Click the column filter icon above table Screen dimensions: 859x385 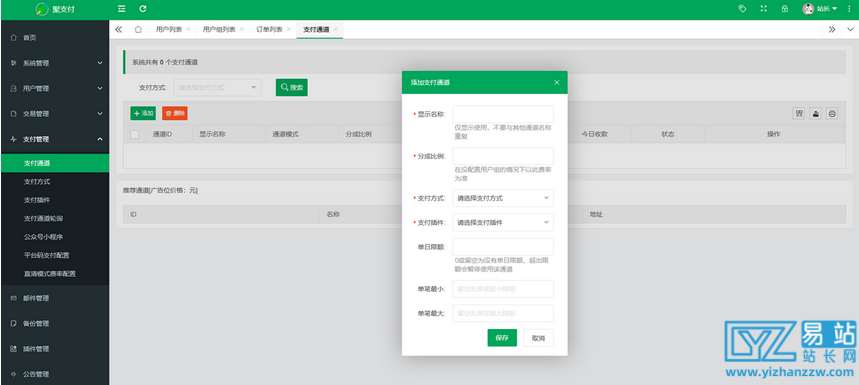(799, 113)
